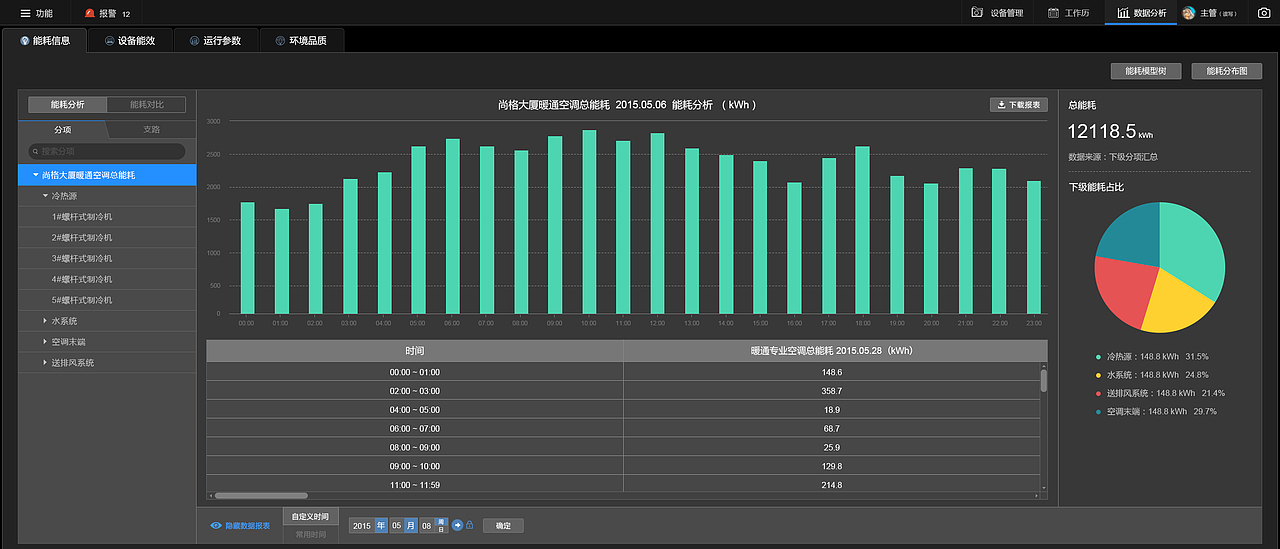This screenshot has height=549, width=1280.
Task: Expand the 送排风系统 tree node
Action: click(x=45, y=363)
